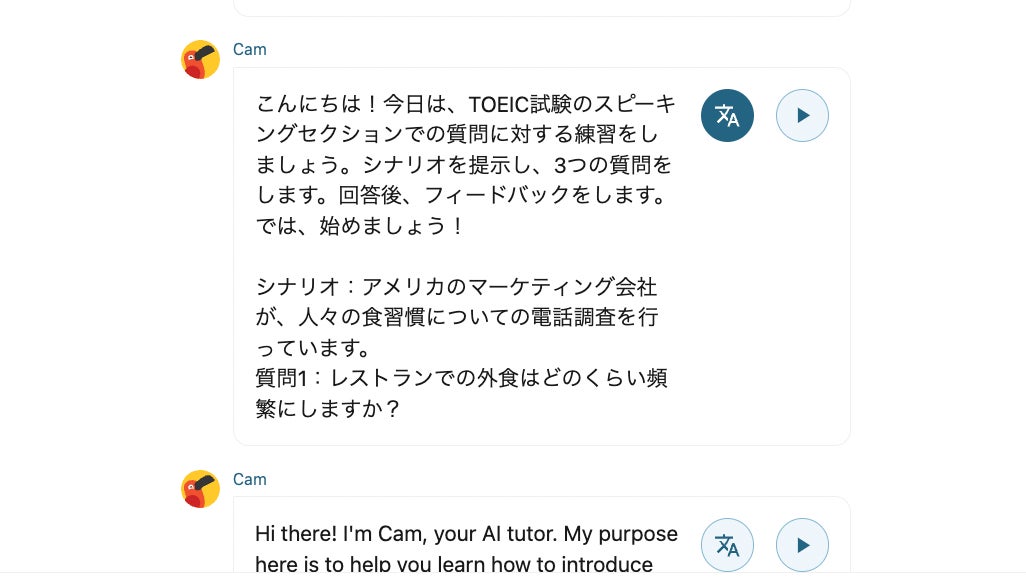This screenshot has height=588, width=1026.
Task: Click Cam's bird avatar beside the Japanese message
Action: (x=201, y=60)
